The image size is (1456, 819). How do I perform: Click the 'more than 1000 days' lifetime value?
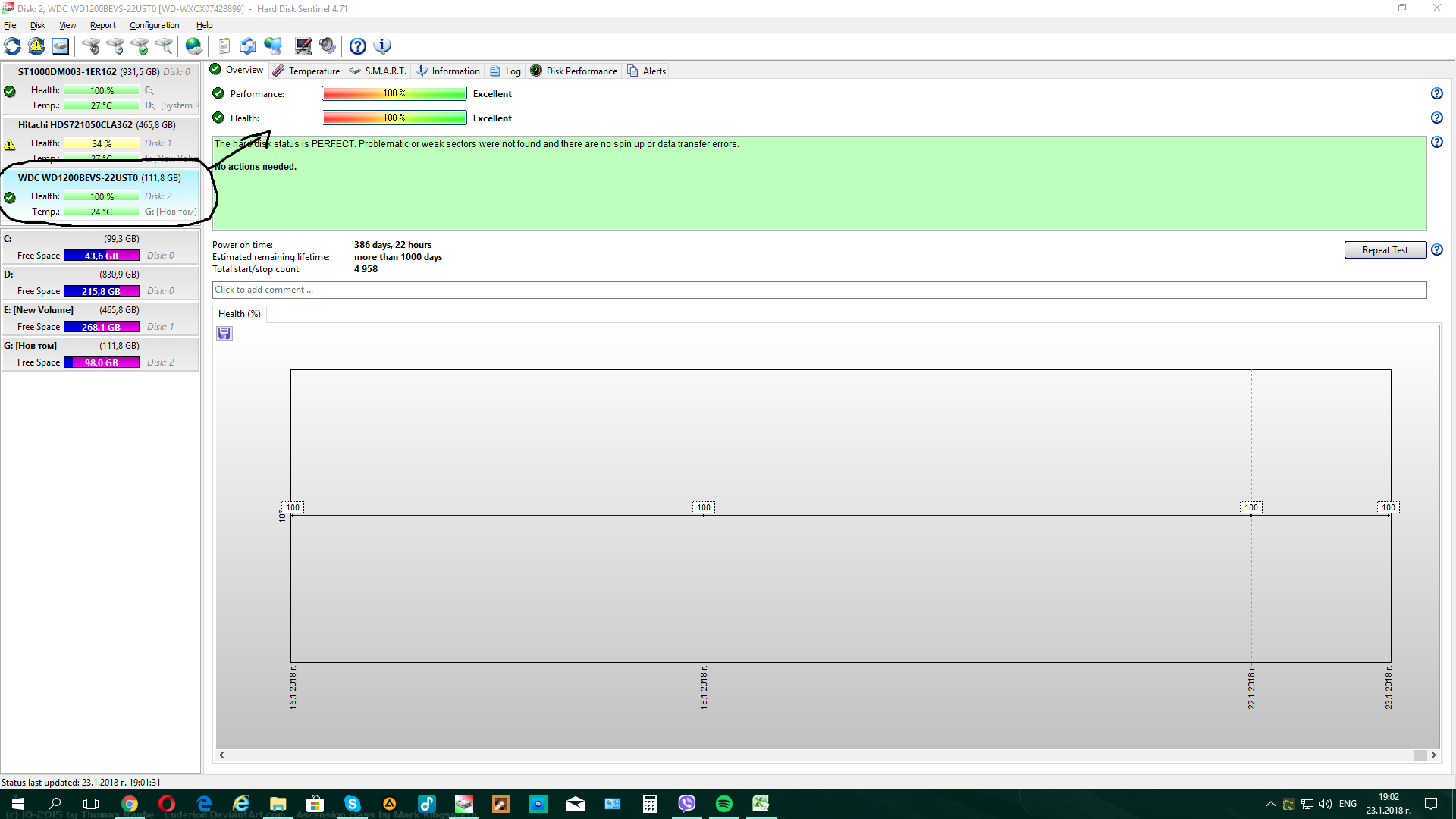coord(398,257)
